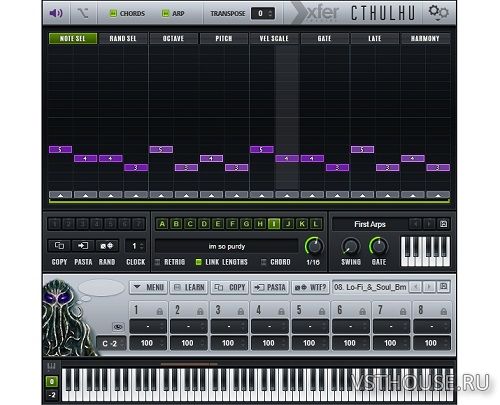Image resolution: width=500 pixels, height=405 pixels.
Task: Click the -2 keyboard octave button
Action: 52,395
